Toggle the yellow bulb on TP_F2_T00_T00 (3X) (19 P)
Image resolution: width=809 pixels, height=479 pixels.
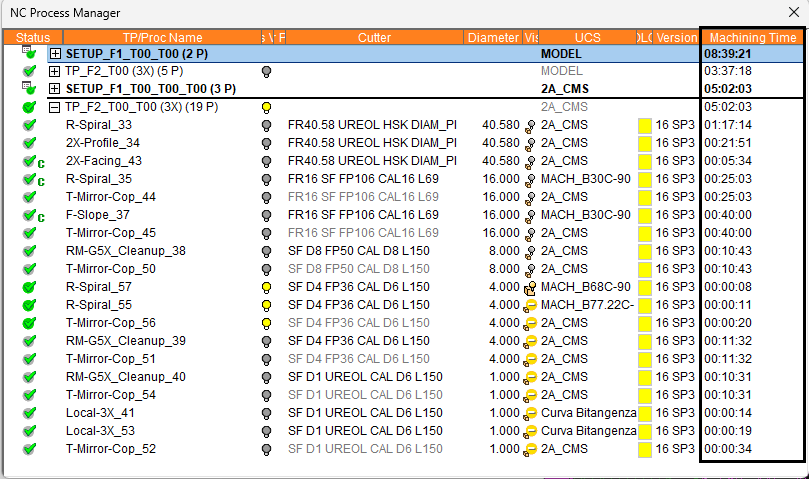[x=266, y=107]
